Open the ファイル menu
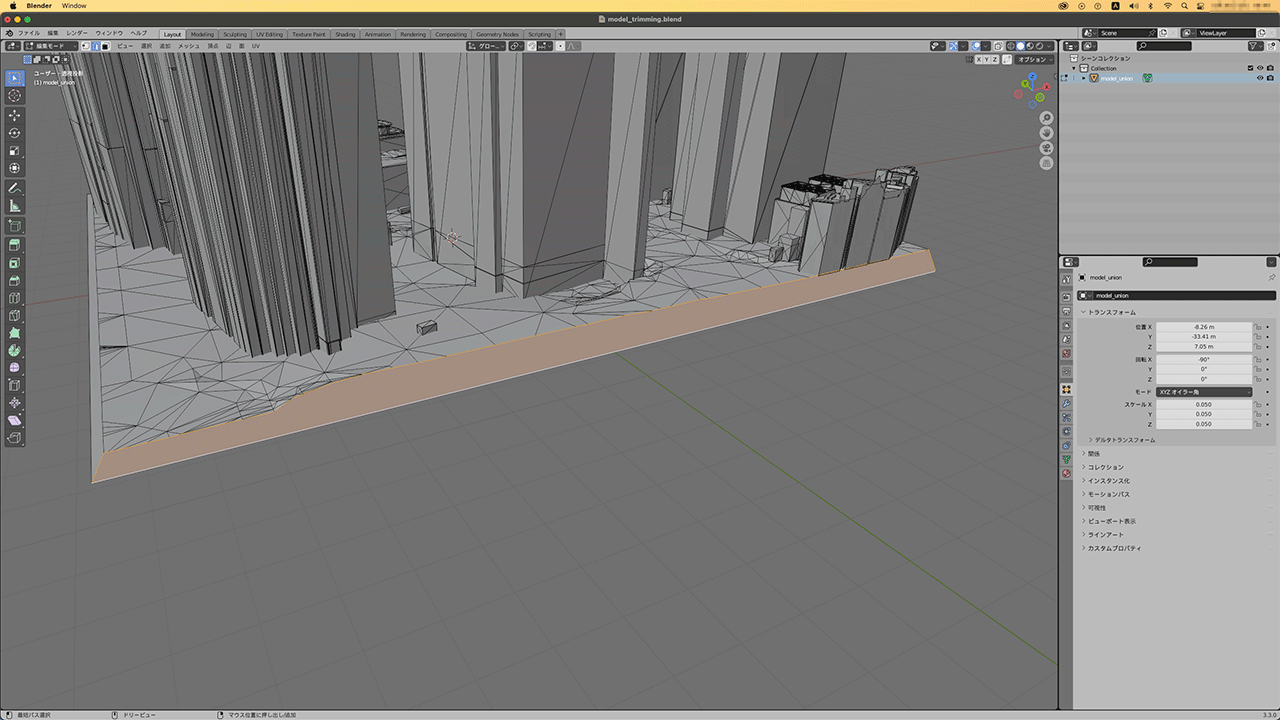Viewport: 1280px width, 720px height. [x=29, y=33]
